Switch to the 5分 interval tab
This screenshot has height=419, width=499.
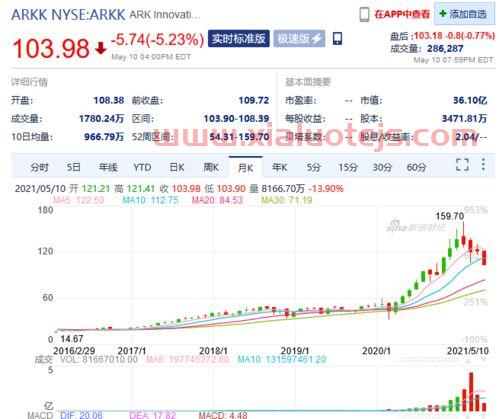coord(313,167)
